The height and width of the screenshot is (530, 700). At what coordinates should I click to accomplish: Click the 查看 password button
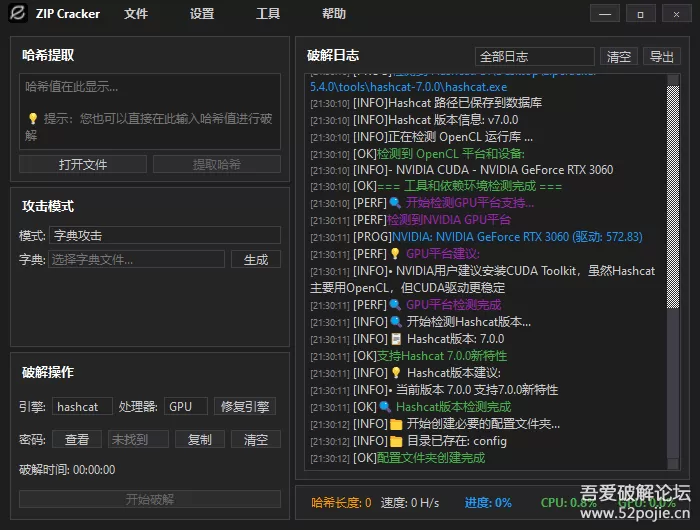pyautogui.click(x=77, y=439)
